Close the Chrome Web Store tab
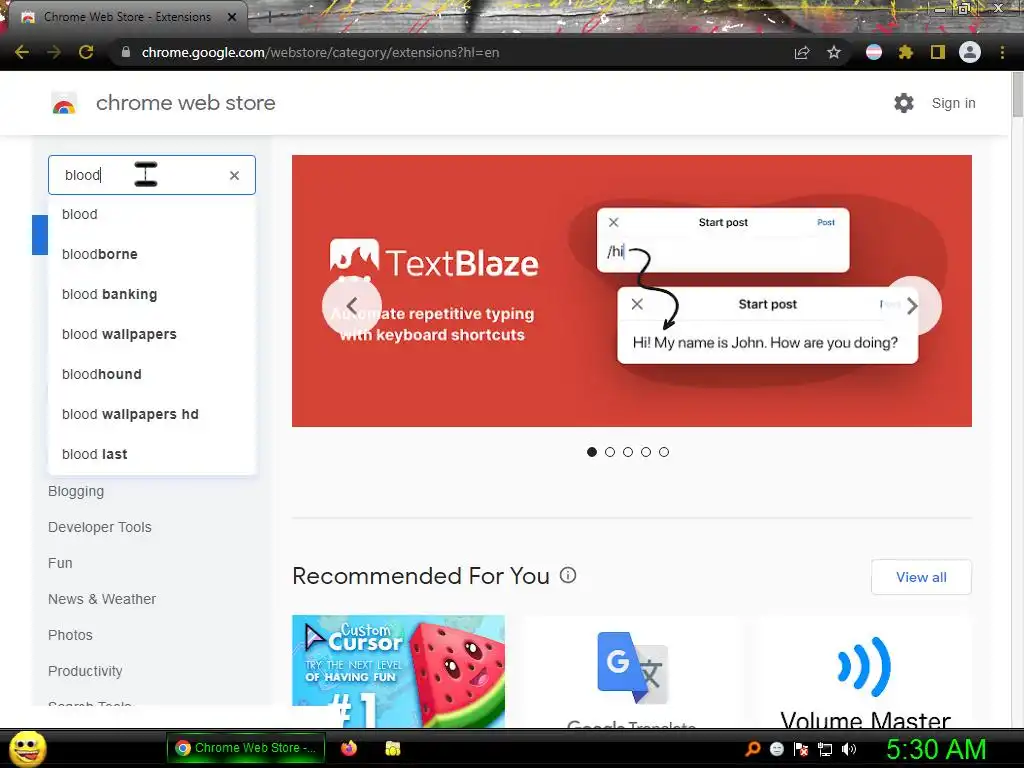Screen dimensions: 1024x768 tap(232, 17)
